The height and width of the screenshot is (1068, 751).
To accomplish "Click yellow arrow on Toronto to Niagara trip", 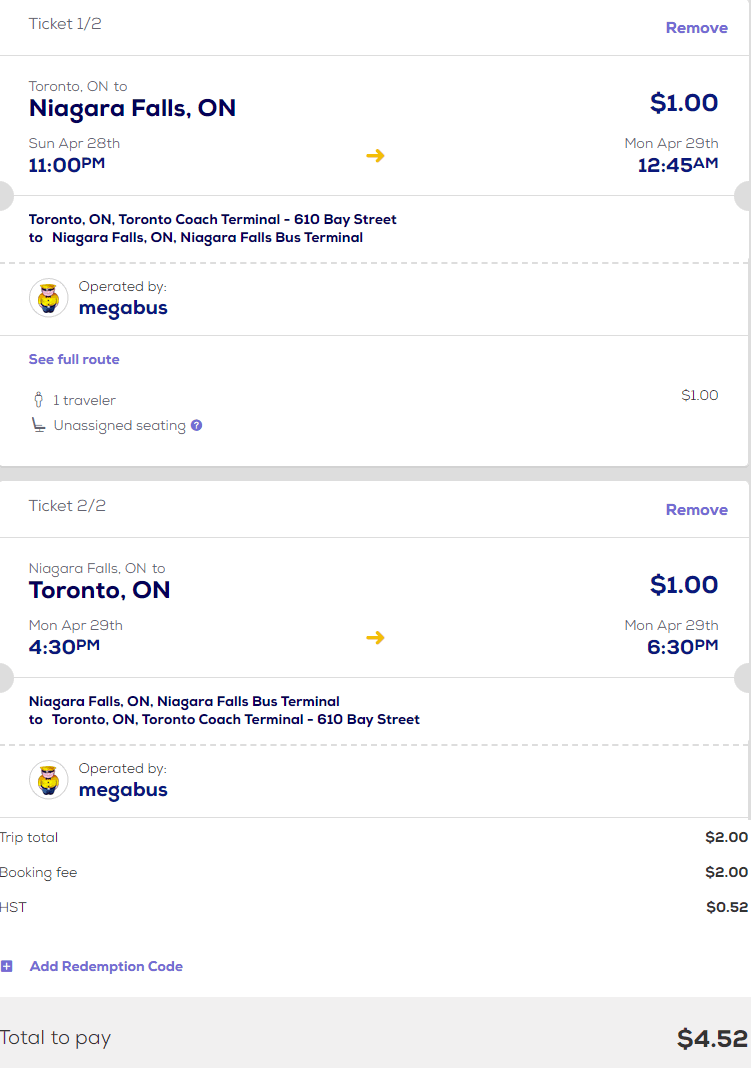I will tap(375, 155).
